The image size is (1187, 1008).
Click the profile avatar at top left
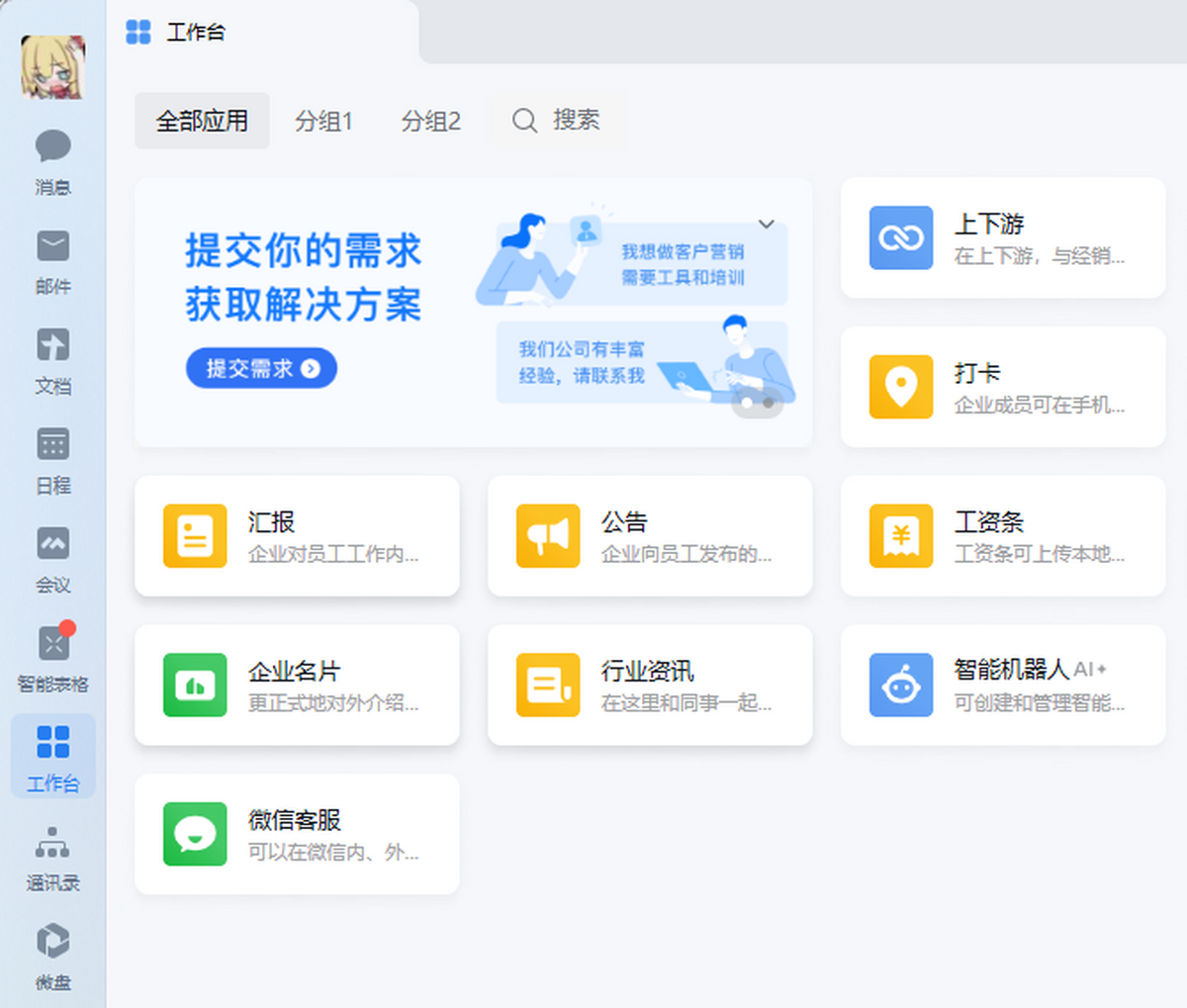tap(52, 66)
